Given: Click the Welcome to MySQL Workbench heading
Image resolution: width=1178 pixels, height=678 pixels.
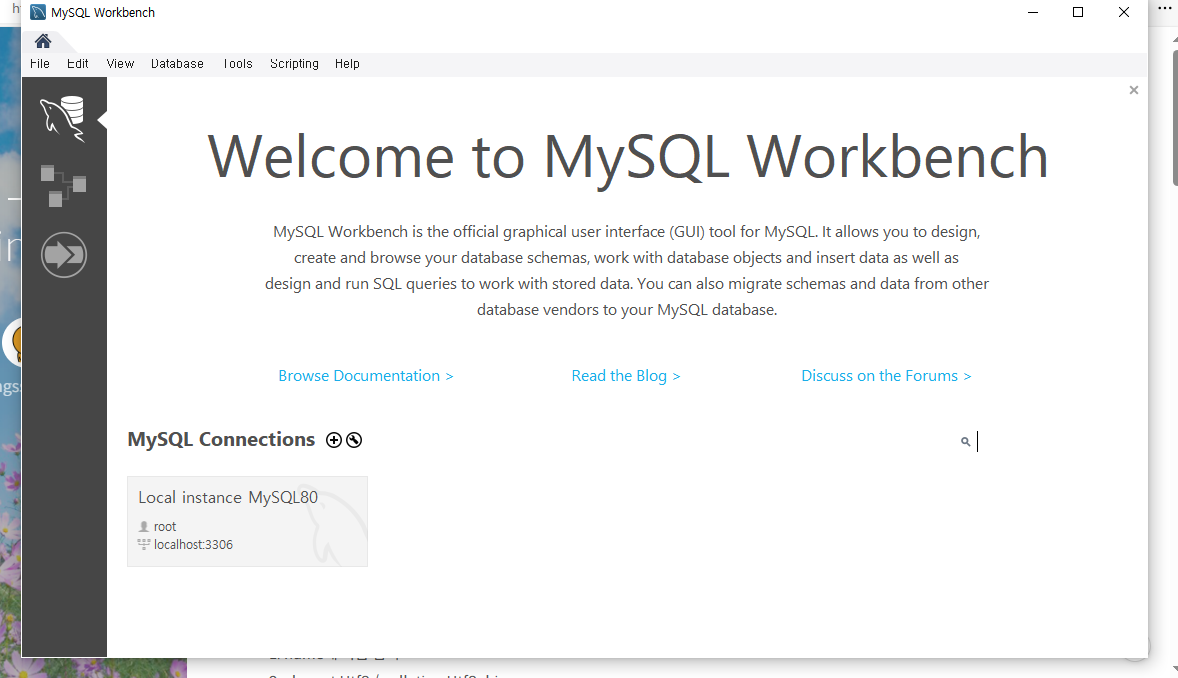Looking at the screenshot, I should pyautogui.click(x=627, y=158).
